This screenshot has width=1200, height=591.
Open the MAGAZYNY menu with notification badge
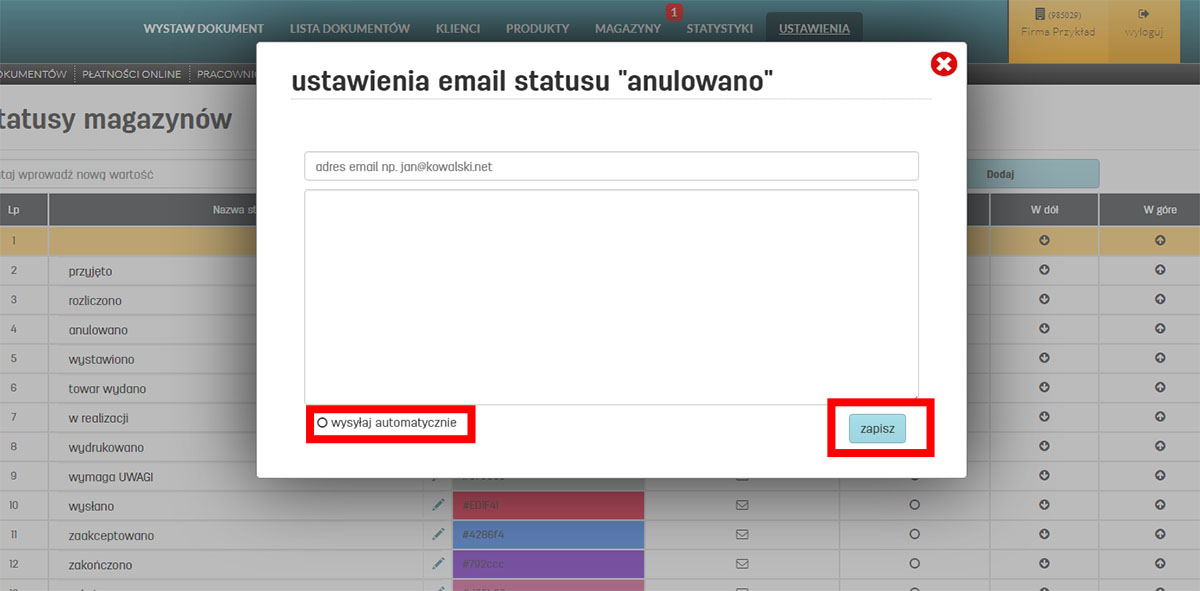[627, 29]
